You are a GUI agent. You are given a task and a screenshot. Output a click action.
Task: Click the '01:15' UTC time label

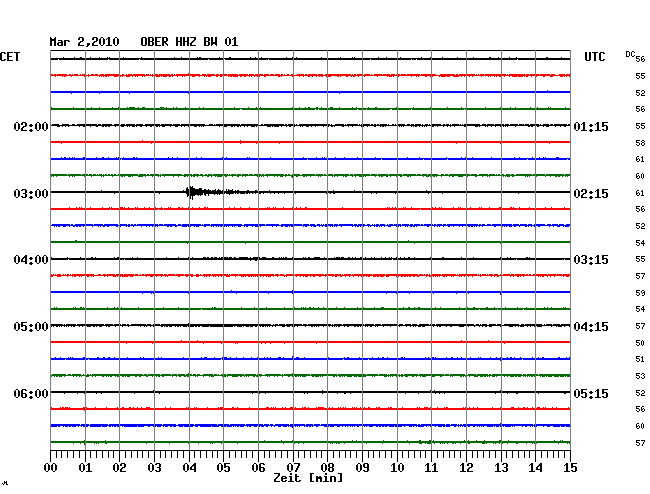click(x=591, y=126)
